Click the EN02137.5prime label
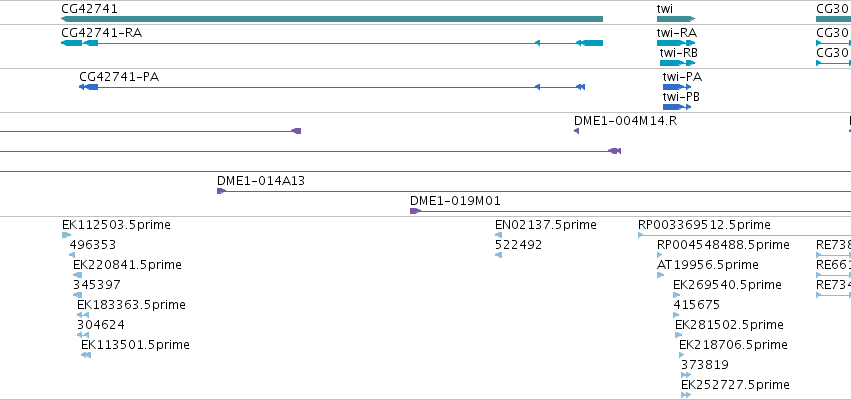 [545, 225]
